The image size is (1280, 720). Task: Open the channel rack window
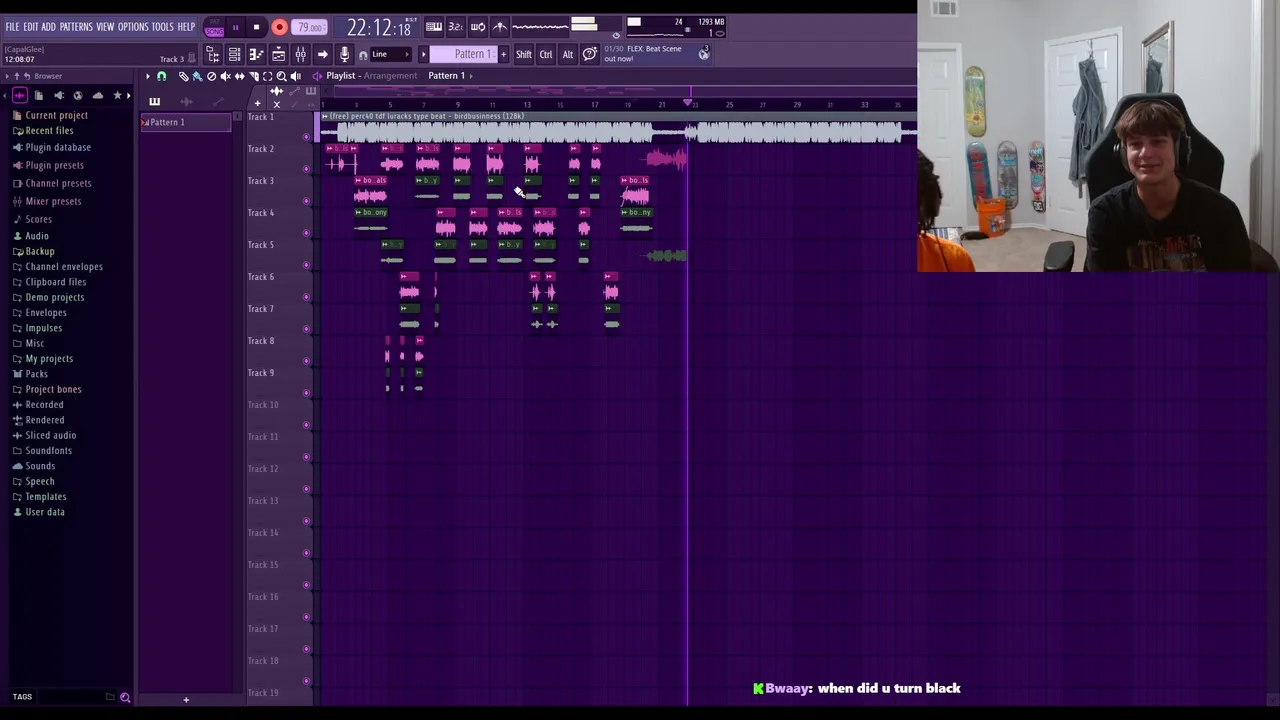click(x=234, y=54)
